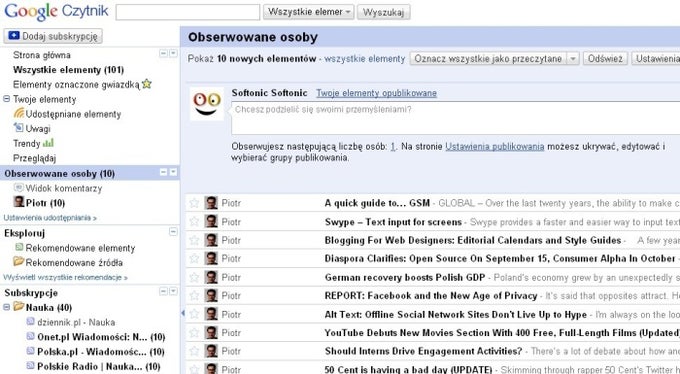Image resolution: width=680 pixels, height=374 pixels.
Task: Click the Polskie Radio | Nauka feed icon
Action: point(30,366)
